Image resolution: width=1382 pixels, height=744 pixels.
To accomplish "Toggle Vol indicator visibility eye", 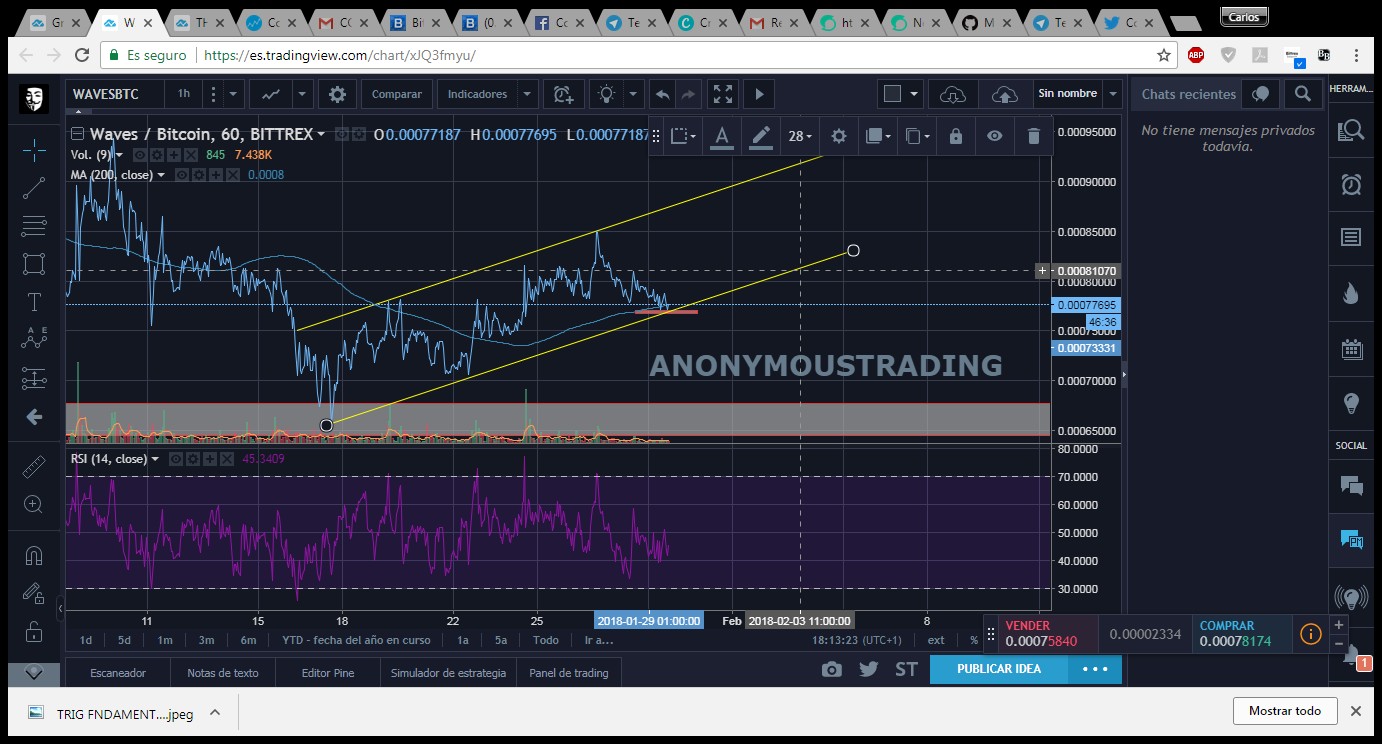I will [x=141, y=155].
